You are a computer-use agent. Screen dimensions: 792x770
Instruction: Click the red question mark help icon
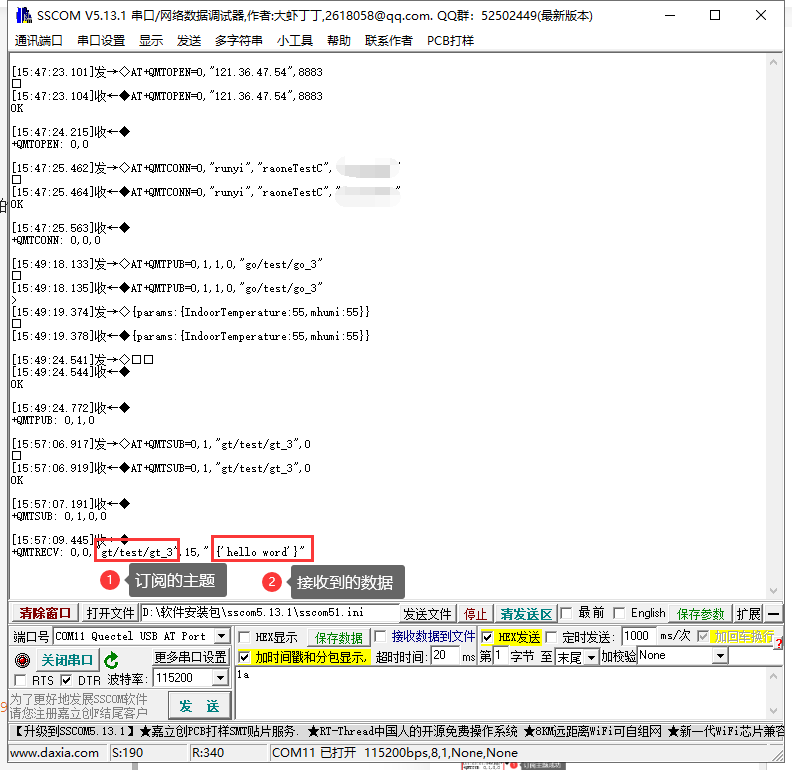point(779,644)
